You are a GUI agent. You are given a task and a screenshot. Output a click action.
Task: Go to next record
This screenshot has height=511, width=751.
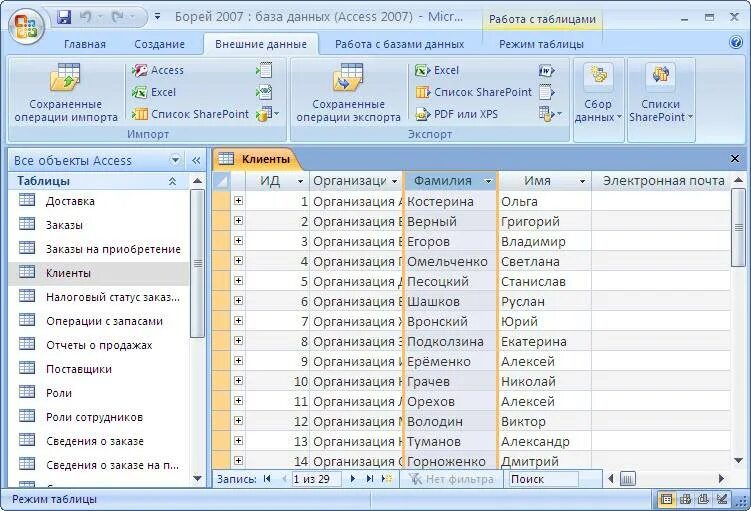(x=353, y=478)
